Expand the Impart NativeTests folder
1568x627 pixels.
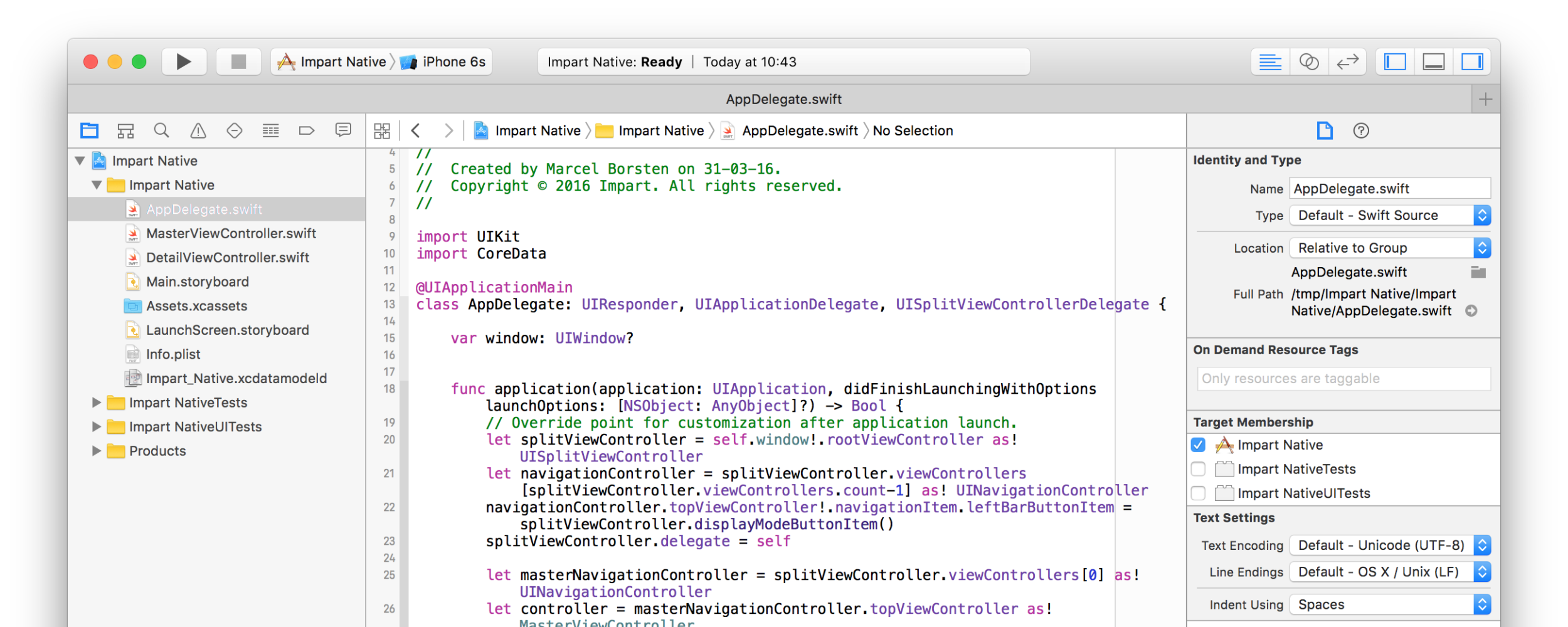click(97, 403)
